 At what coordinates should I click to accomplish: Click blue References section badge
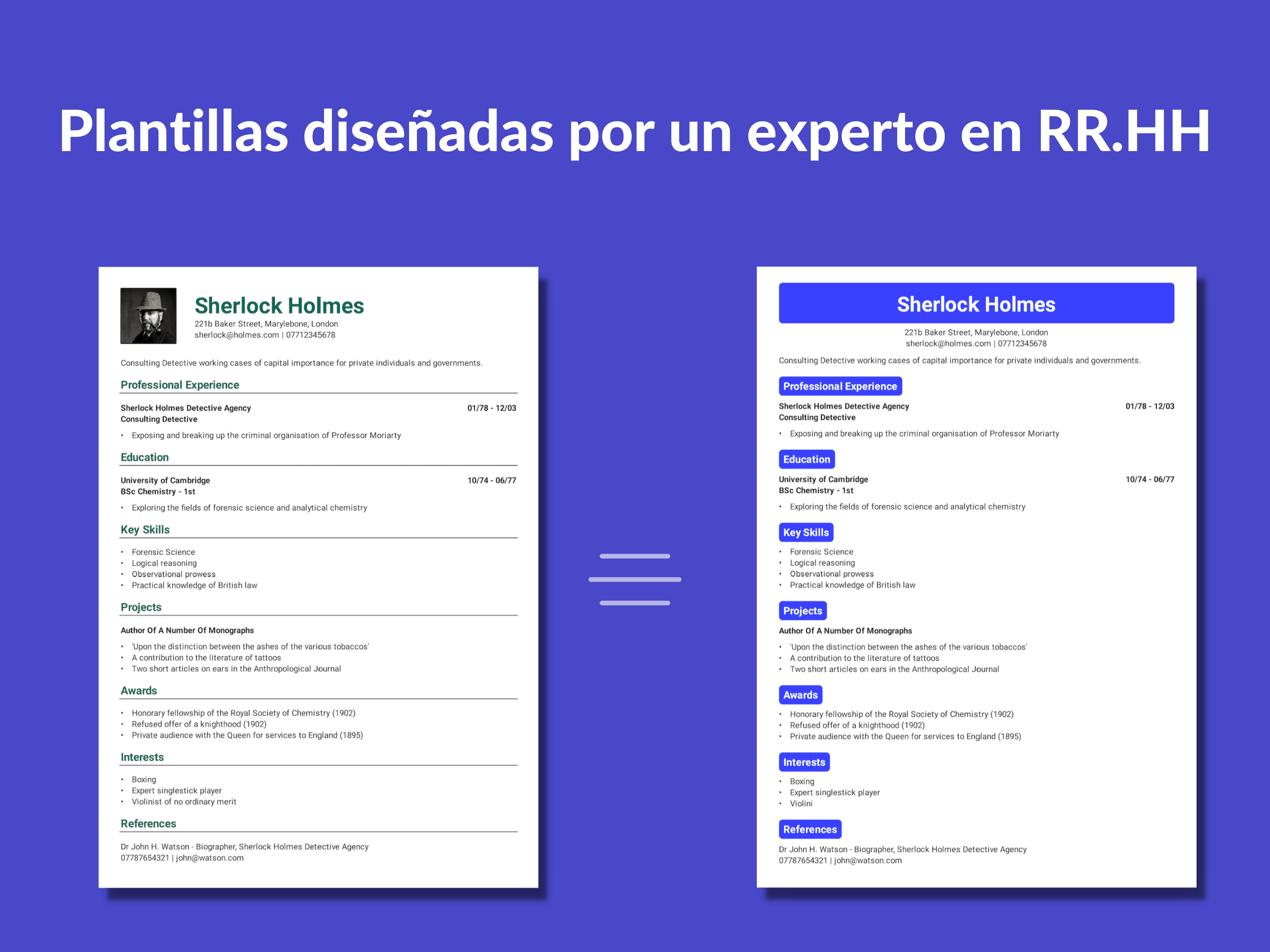coord(809,829)
